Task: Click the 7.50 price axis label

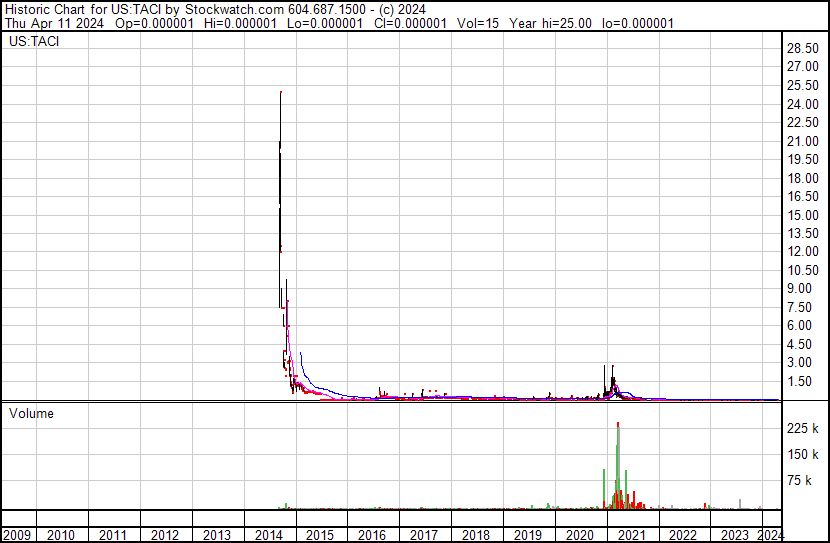Action: [799, 307]
